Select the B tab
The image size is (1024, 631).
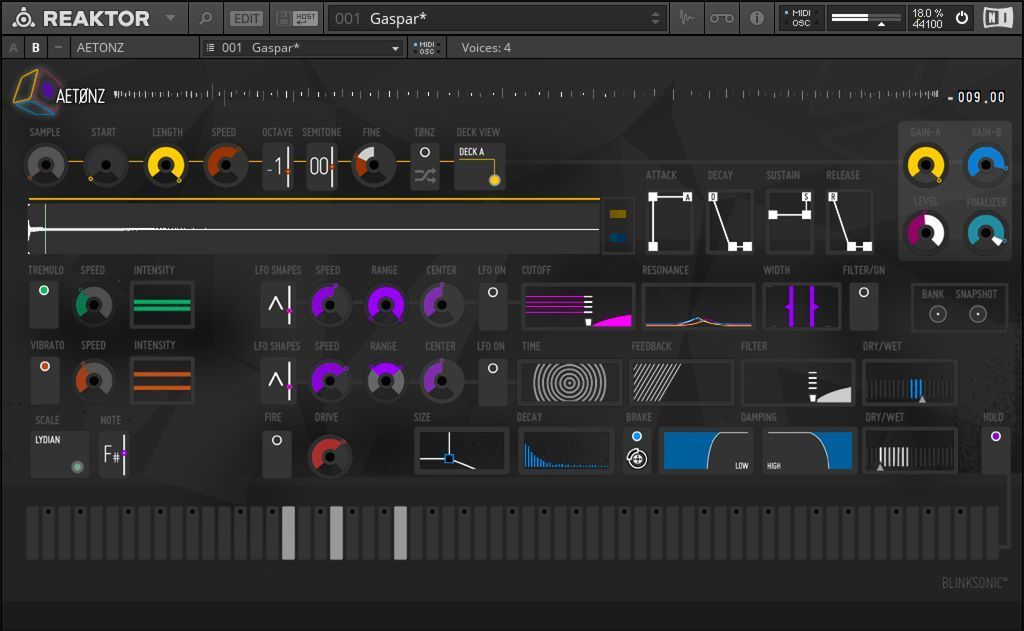[36, 47]
